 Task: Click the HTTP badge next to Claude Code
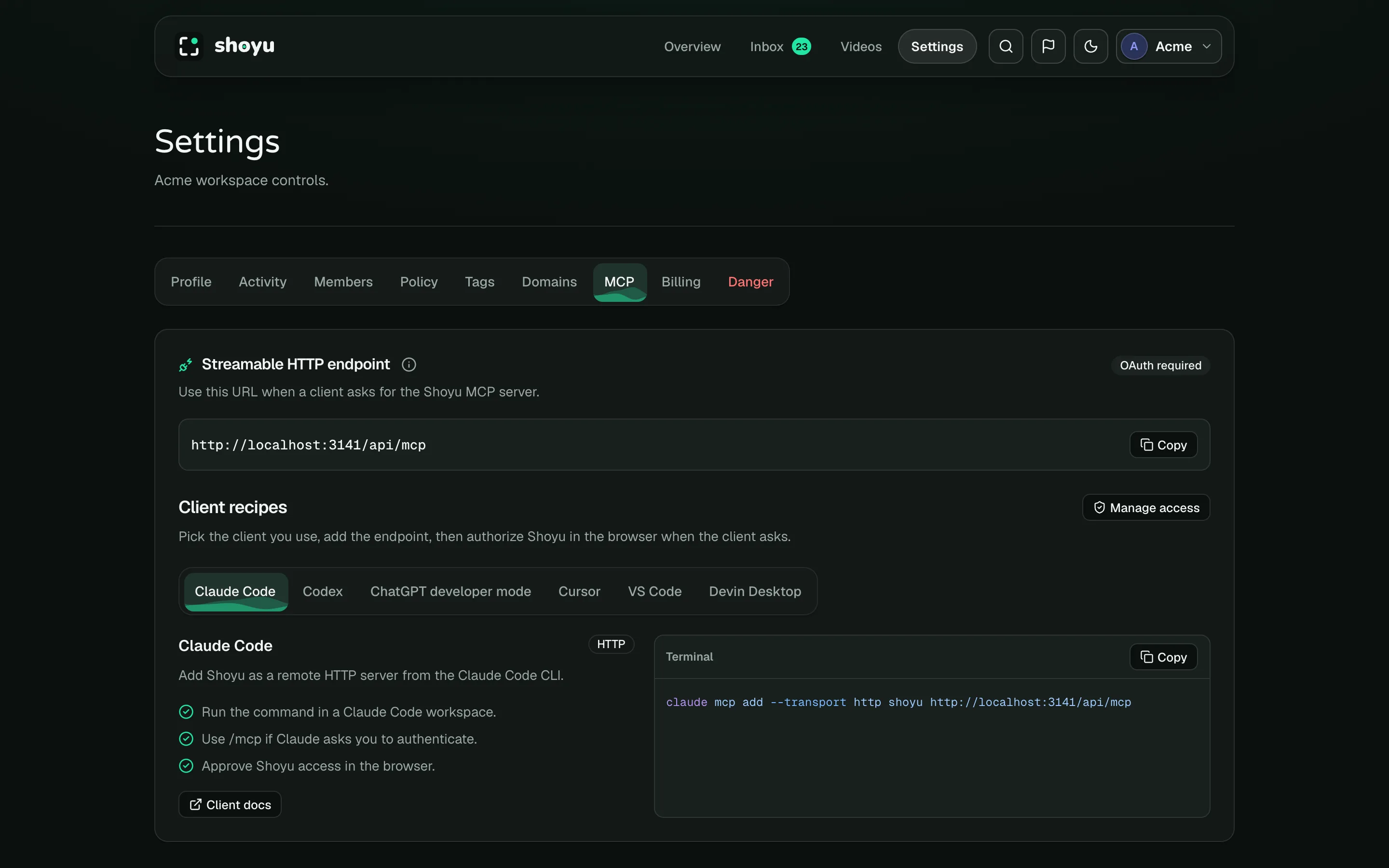(x=611, y=644)
